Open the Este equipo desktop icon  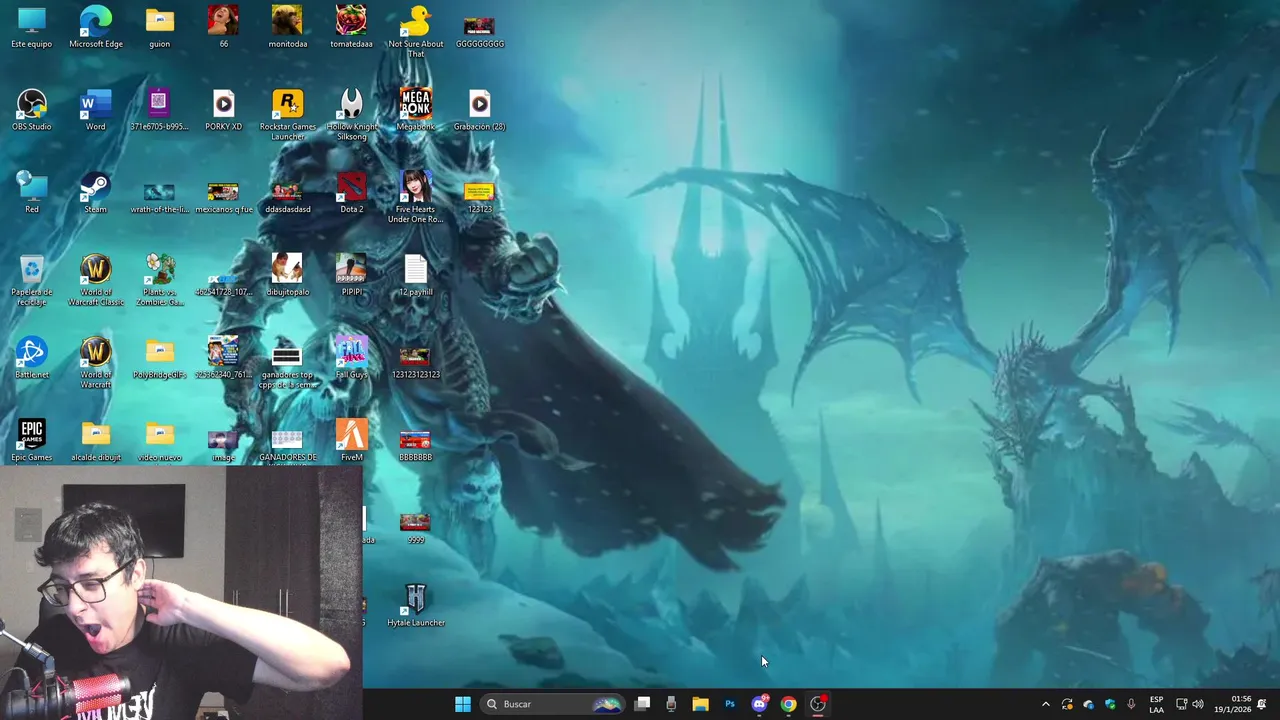pyautogui.click(x=32, y=27)
